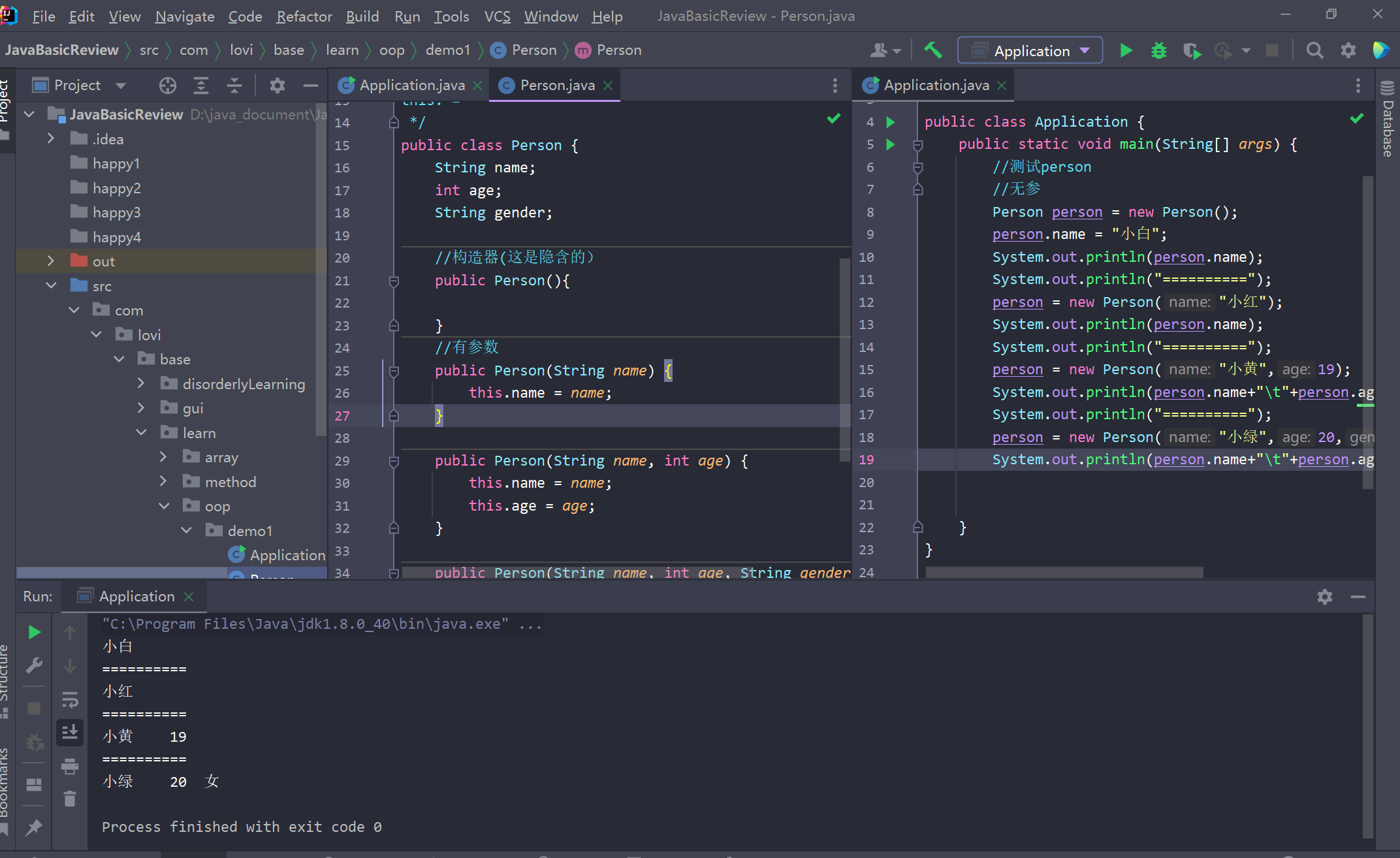Clear console output with trash icon
This screenshot has width=1400, height=858.
[x=70, y=799]
